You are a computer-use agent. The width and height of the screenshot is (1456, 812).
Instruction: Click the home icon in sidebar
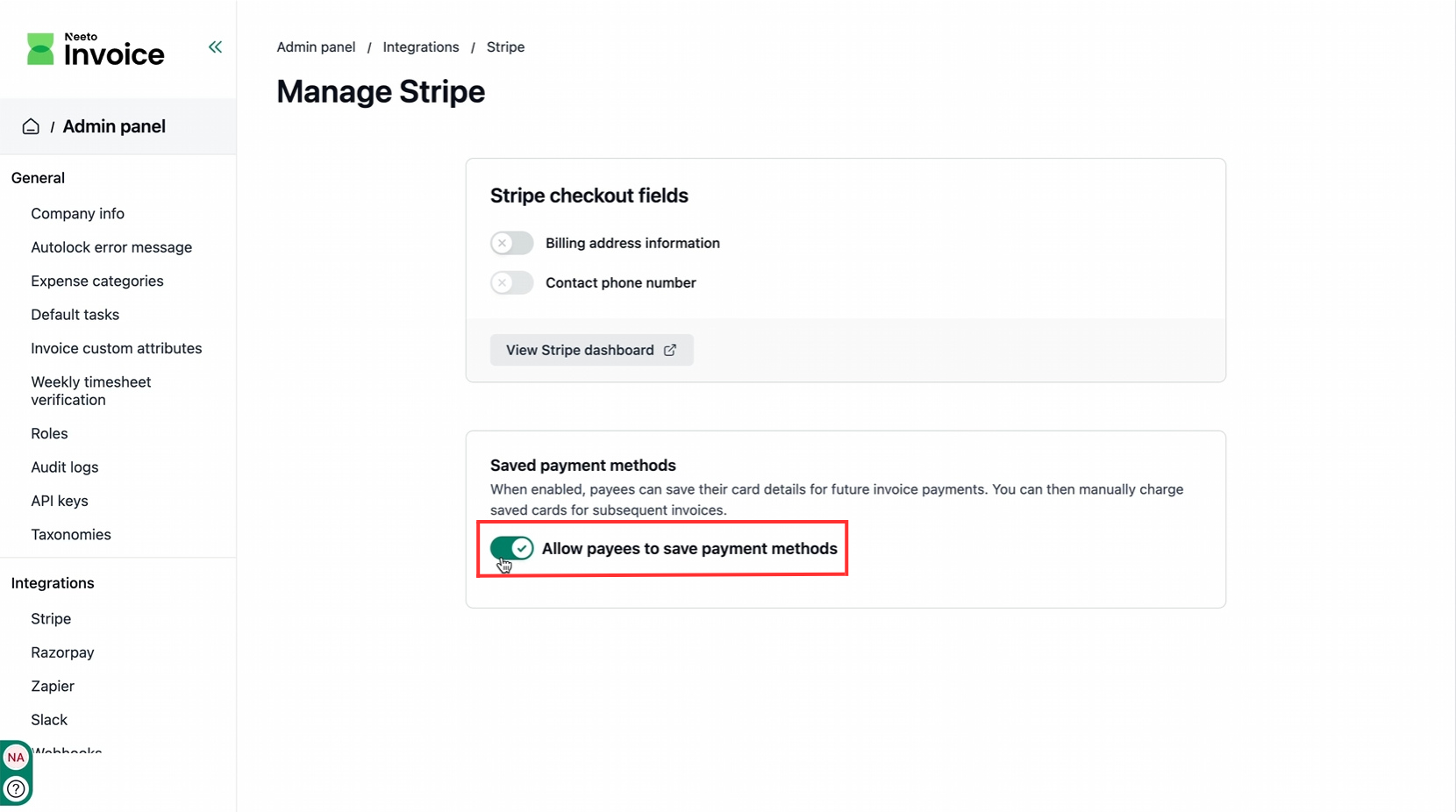click(x=31, y=126)
